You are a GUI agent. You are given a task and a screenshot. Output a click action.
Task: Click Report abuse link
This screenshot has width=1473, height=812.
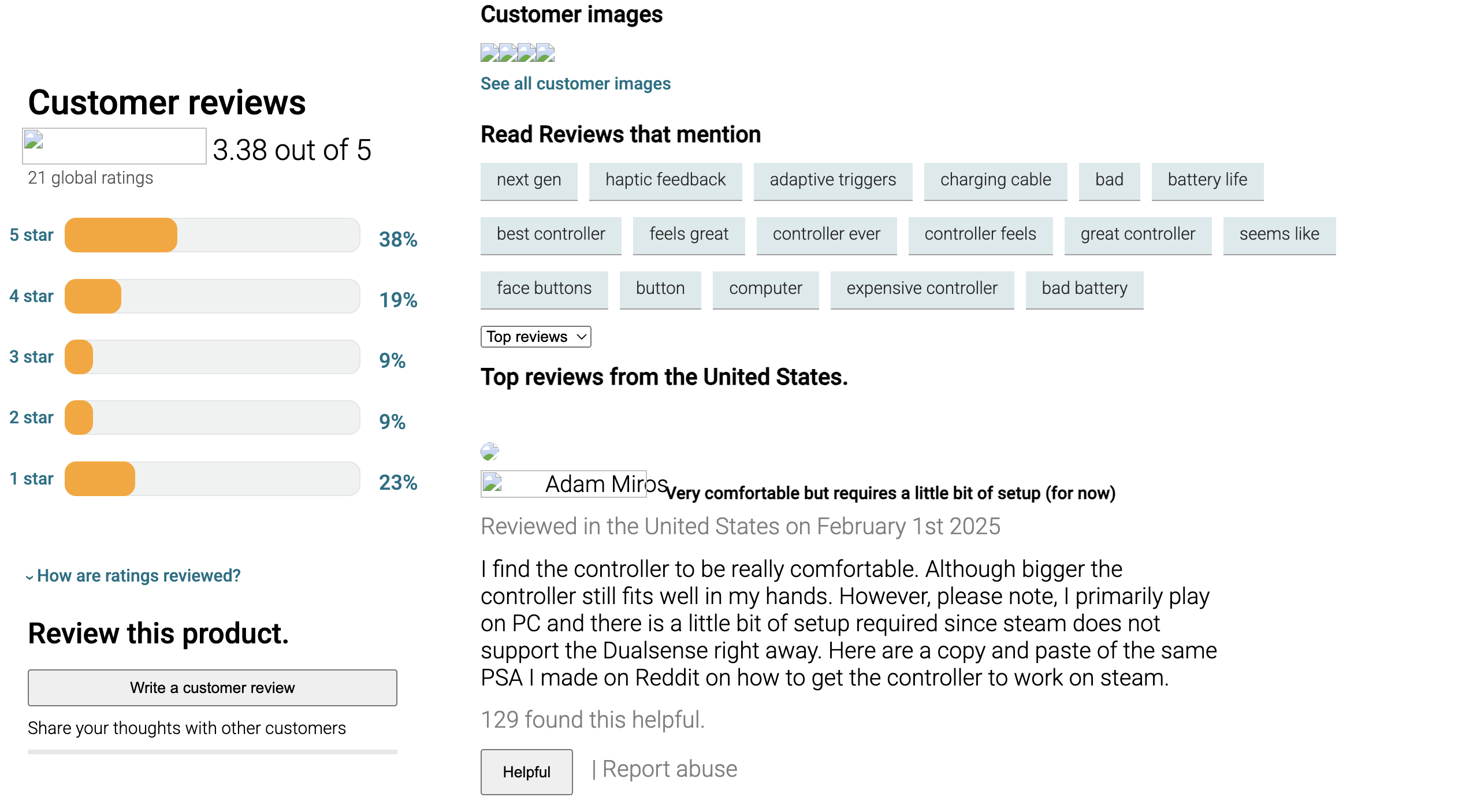(x=669, y=769)
